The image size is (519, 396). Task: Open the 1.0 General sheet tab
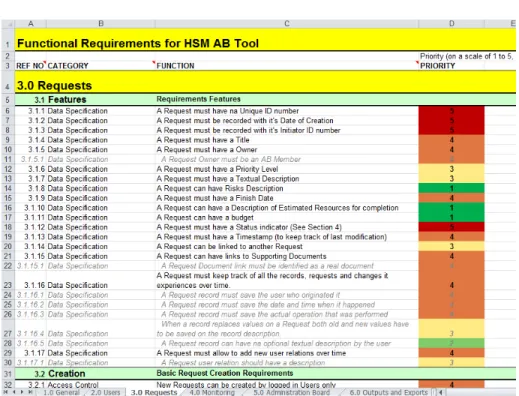61,392
